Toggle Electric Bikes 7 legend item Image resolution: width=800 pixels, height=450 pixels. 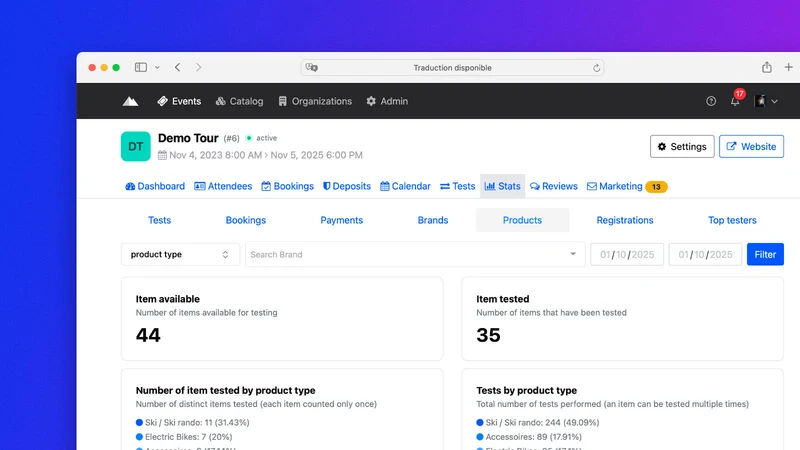click(184, 437)
